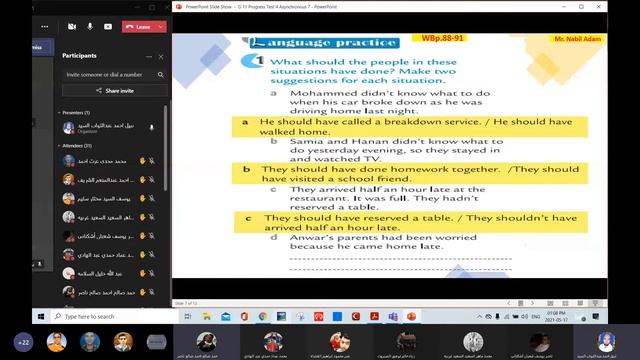Click raised hand icon for يوسف شعبان
640x360 pixels.
[142, 236]
